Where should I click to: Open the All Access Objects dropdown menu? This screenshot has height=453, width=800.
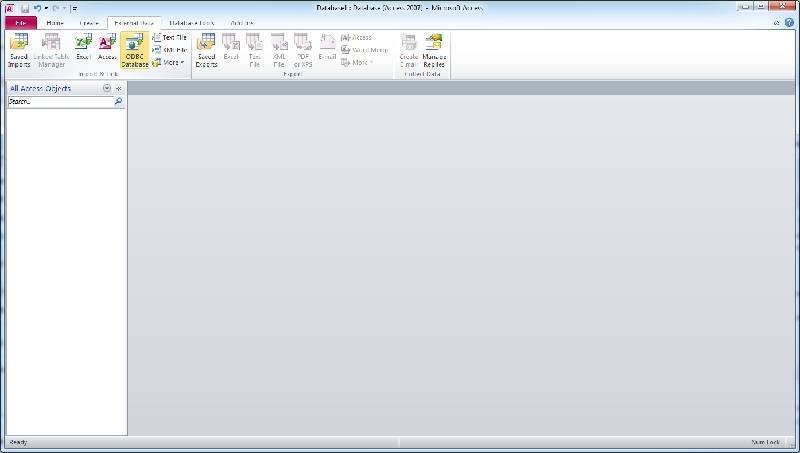[x=107, y=88]
